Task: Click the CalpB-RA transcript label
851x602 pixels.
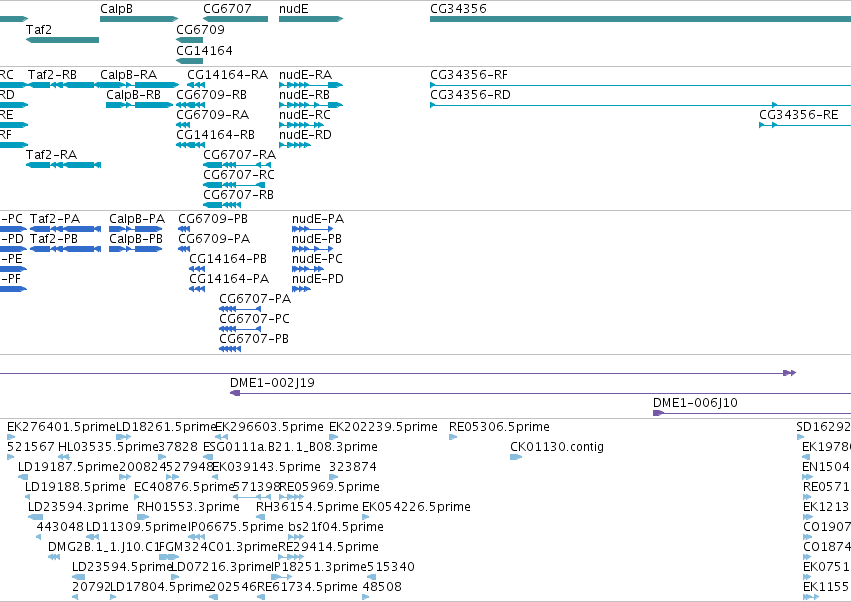Action: tap(129, 74)
